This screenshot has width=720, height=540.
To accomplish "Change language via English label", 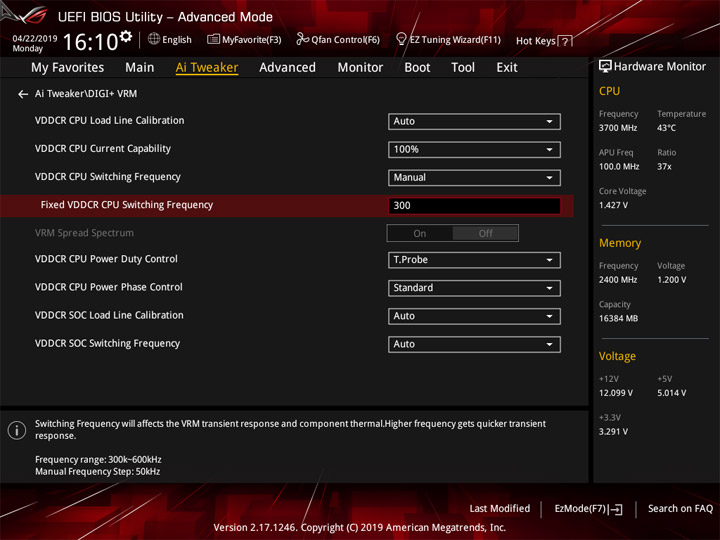I will coord(177,40).
